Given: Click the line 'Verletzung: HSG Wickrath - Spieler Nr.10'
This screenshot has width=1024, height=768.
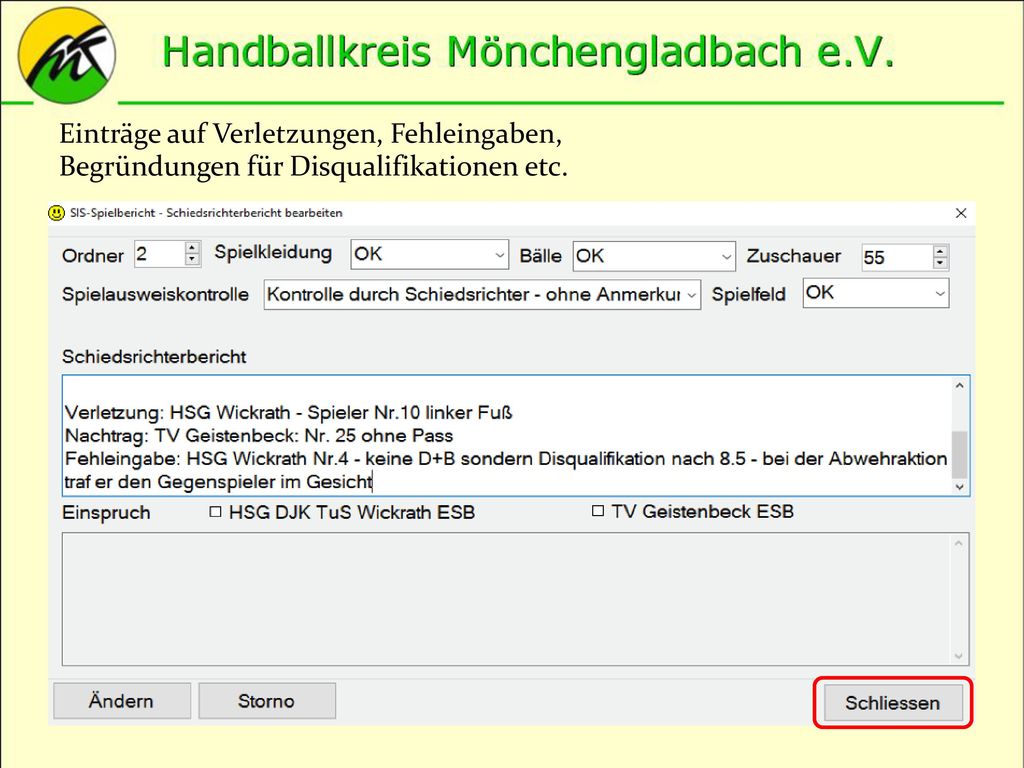Looking at the screenshot, I should pyautogui.click(x=289, y=413).
